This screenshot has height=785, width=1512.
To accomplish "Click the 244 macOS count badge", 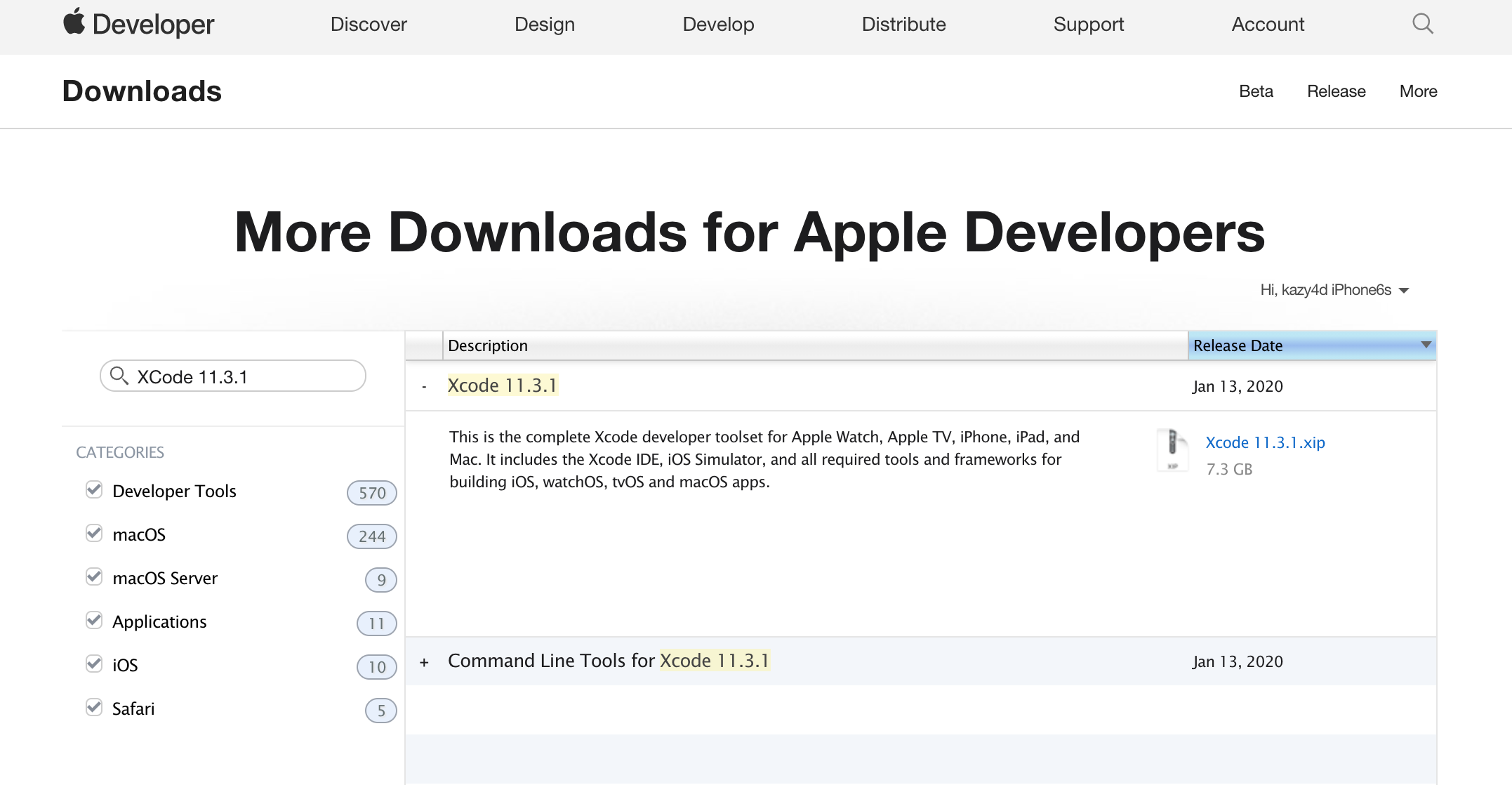I will pyautogui.click(x=371, y=536).
